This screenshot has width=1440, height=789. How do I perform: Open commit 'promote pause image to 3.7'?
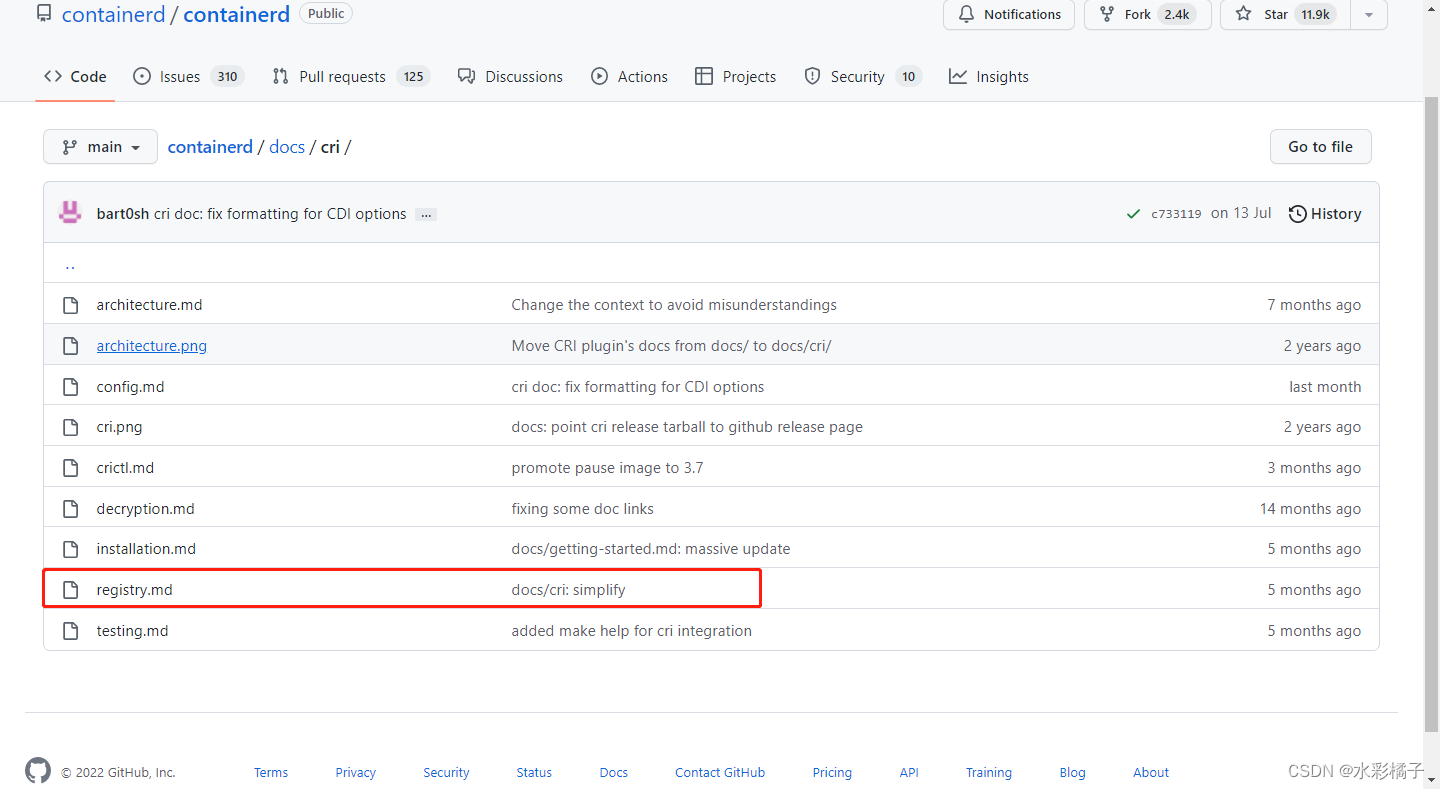[607, 468]
